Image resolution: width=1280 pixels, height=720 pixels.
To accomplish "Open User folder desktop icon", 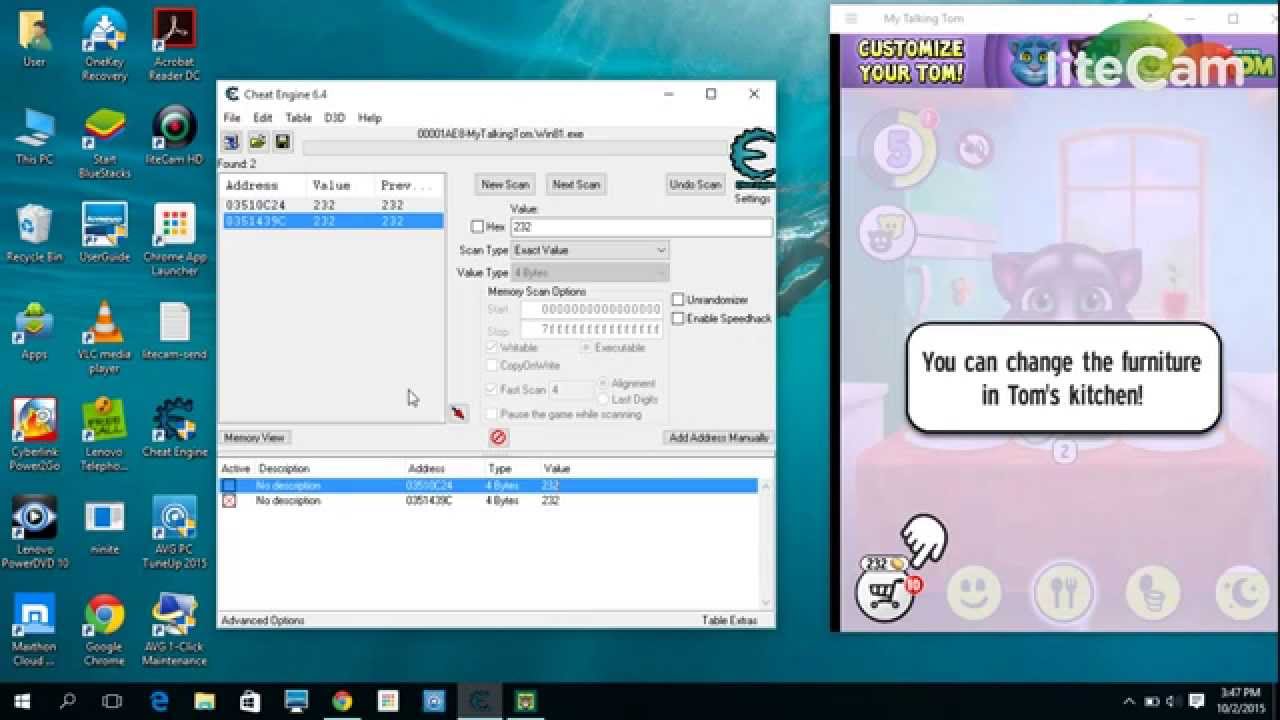I will [34, 38].
